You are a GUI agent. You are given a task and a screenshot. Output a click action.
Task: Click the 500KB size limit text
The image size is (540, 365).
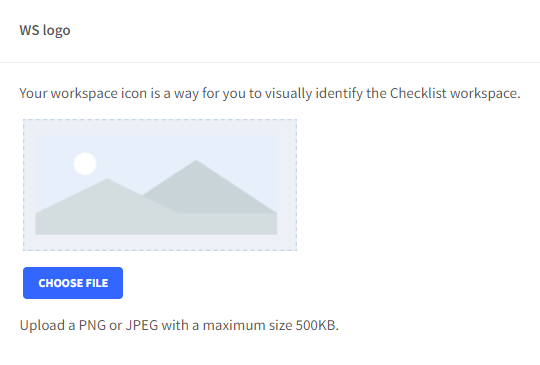pos(317,325)
